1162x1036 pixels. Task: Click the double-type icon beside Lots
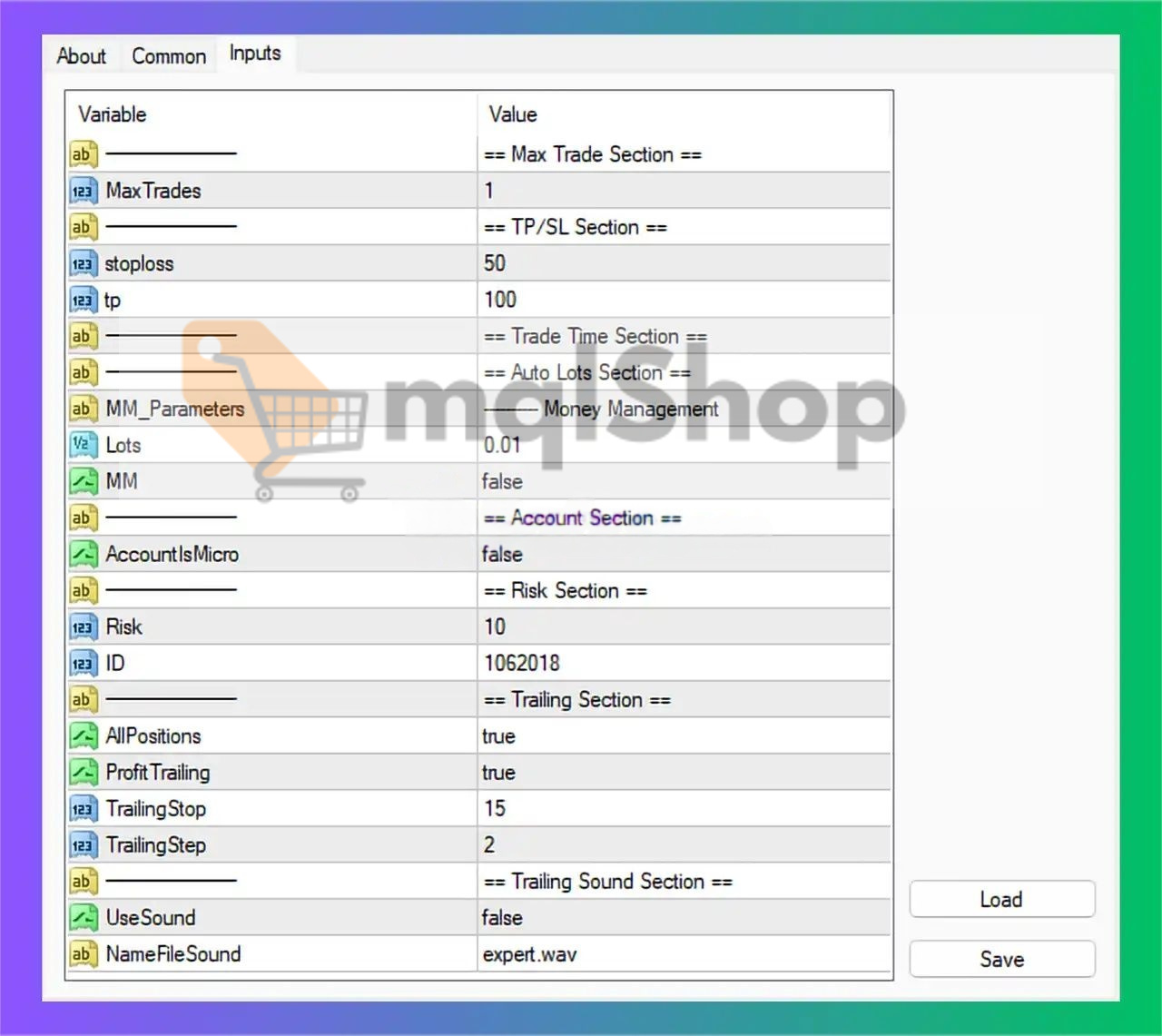83,445
